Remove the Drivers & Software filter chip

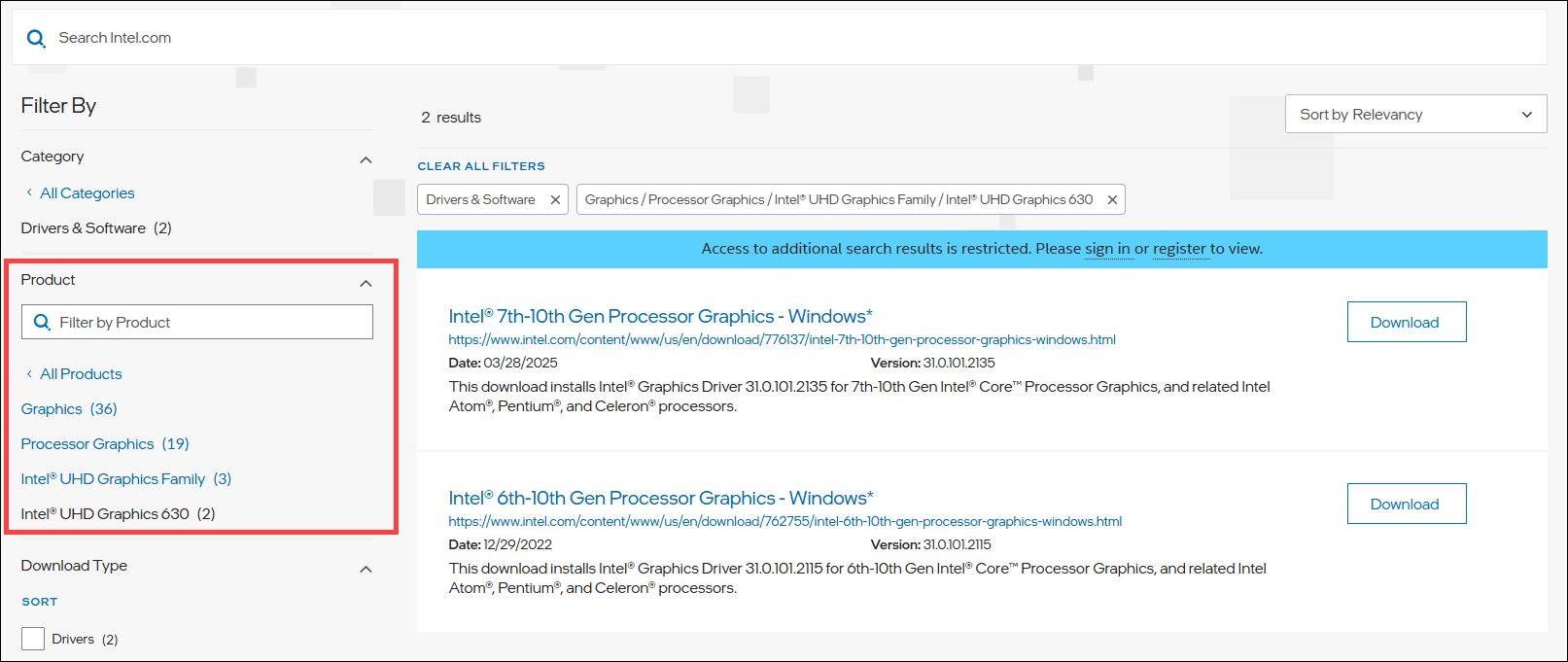tap(555, 200)
